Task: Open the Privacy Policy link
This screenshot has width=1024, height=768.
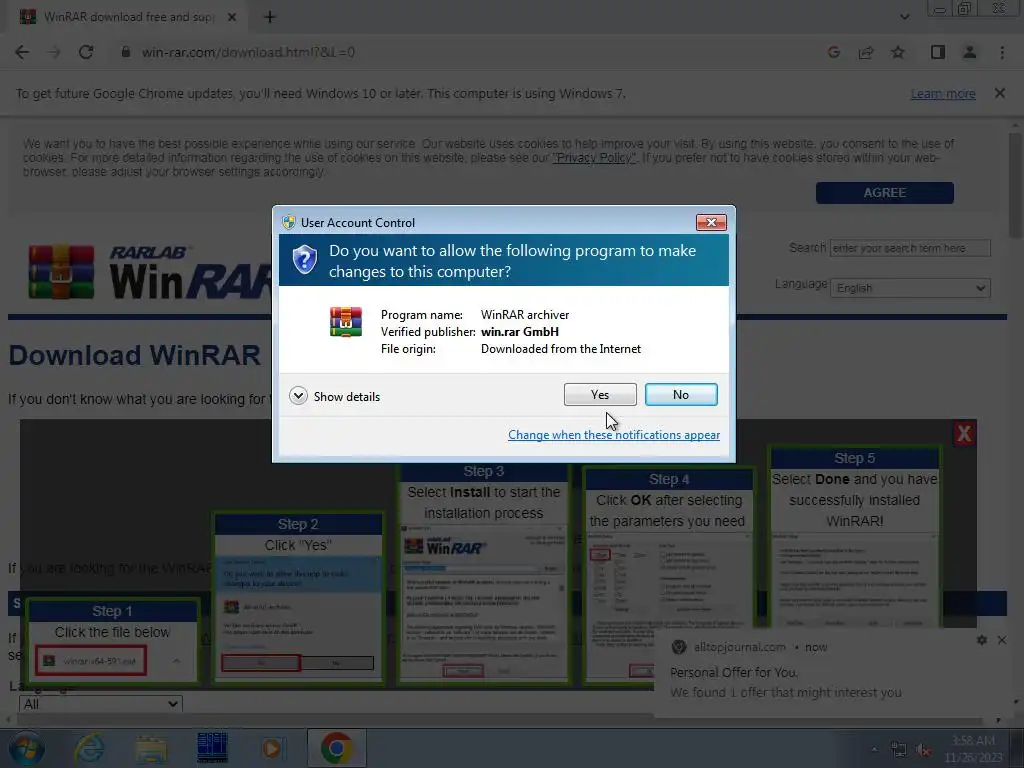Action: coord(594,157)
